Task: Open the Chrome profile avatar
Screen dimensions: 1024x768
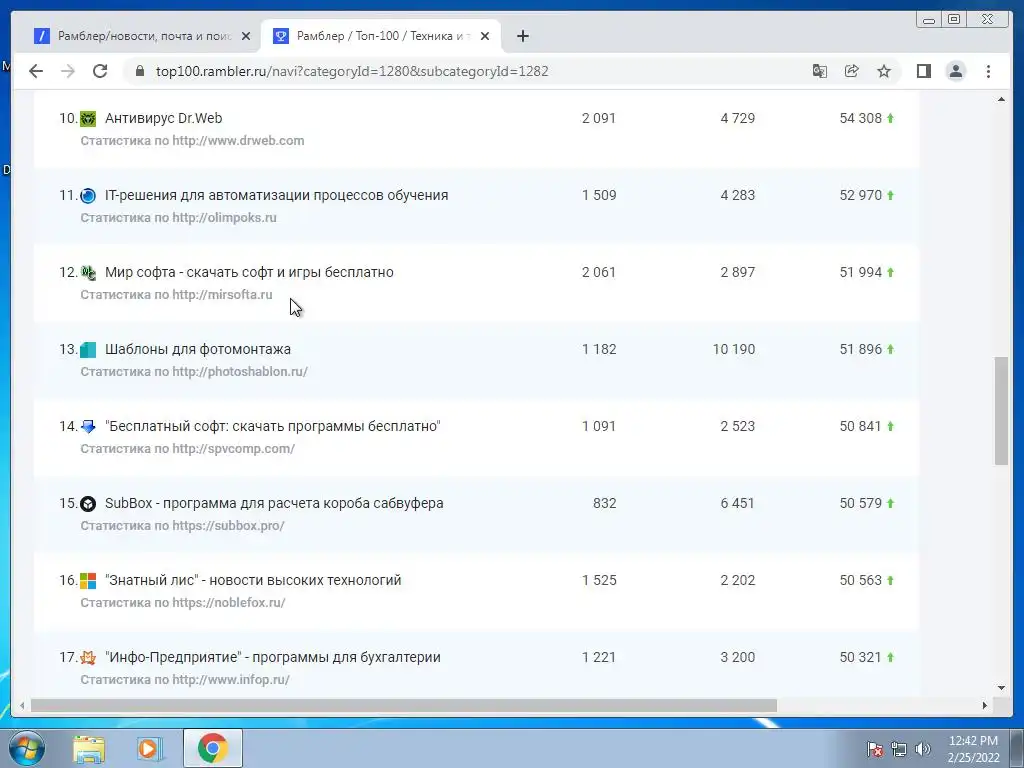Action: click(955, 71)
